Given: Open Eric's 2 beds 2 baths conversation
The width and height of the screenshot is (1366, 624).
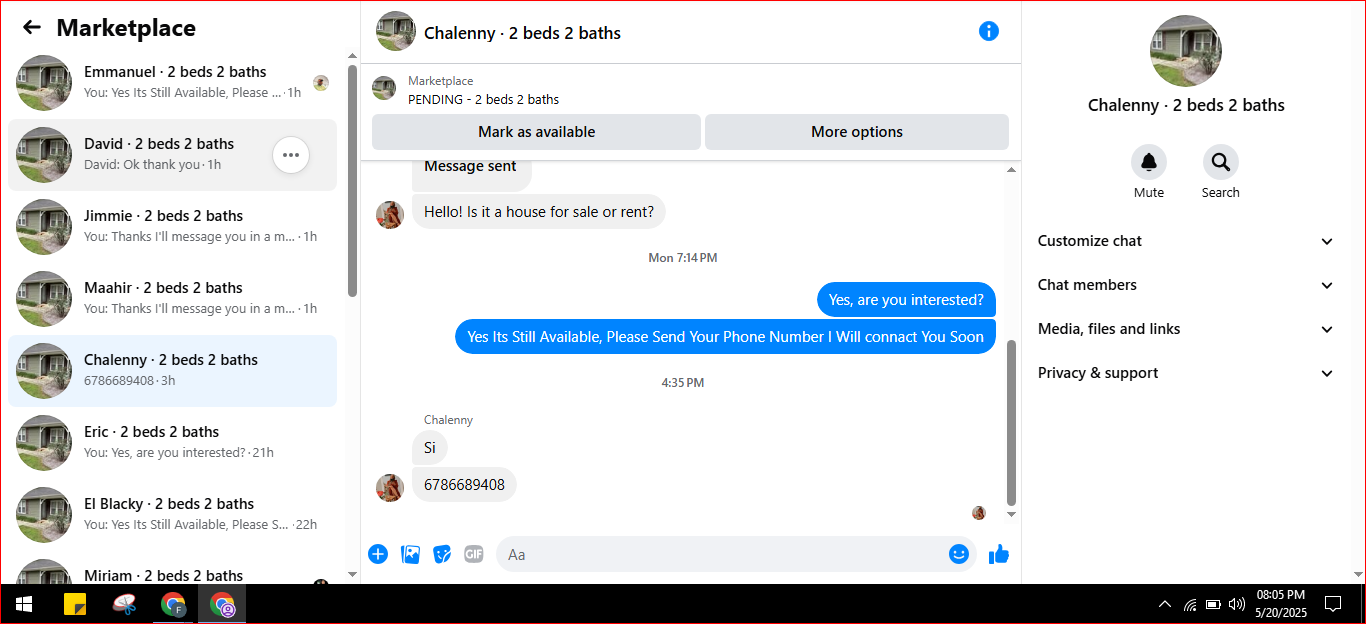Looking at the screenshot, I should pyautogui.click(x=172, y=442).
